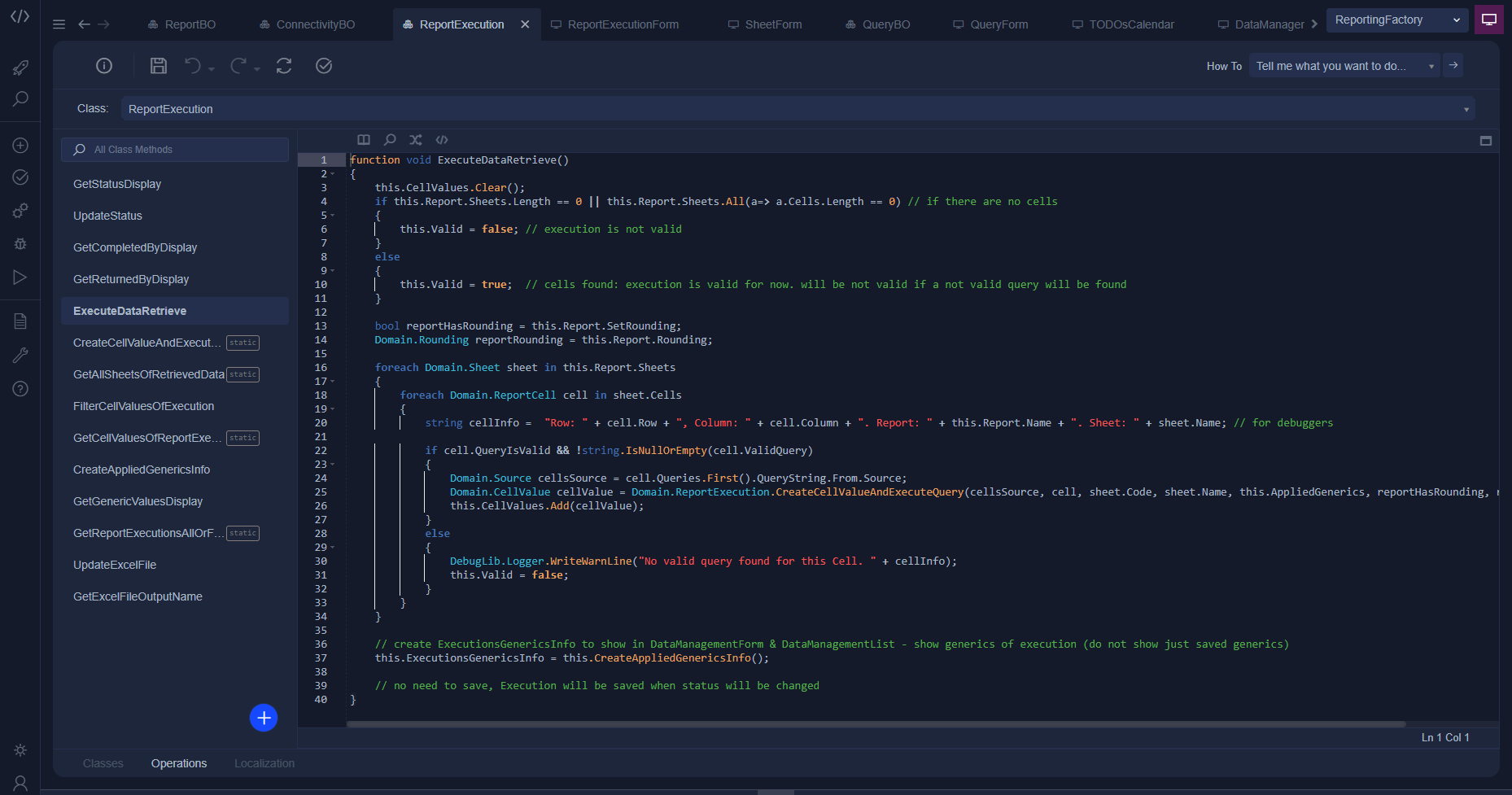Click the validate checkmark circle icon
This screenshot has height=795, width=1512.
324,66
